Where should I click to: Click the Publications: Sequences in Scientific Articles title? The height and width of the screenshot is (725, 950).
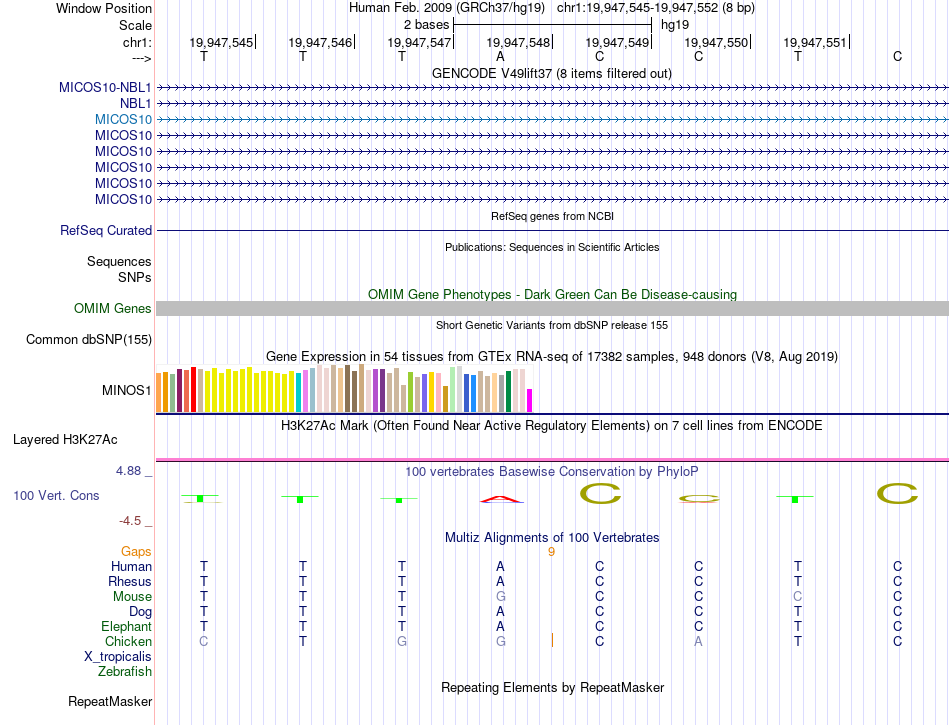[552, 247]
